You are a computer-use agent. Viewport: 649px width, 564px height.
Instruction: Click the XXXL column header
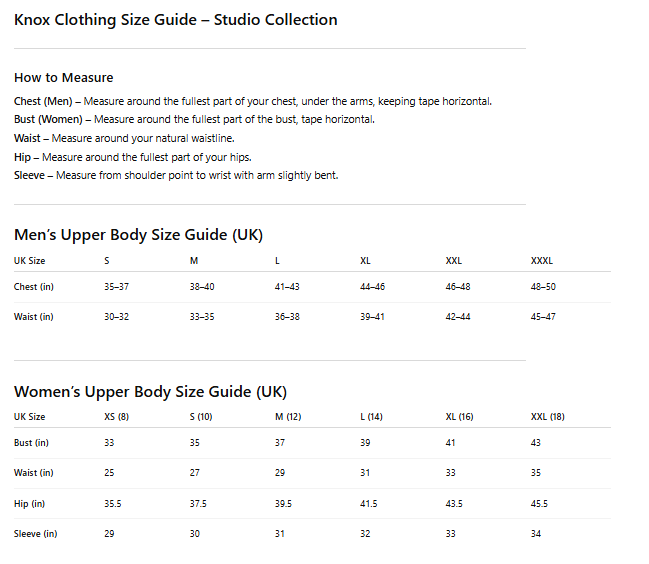[x=541, y=261]
